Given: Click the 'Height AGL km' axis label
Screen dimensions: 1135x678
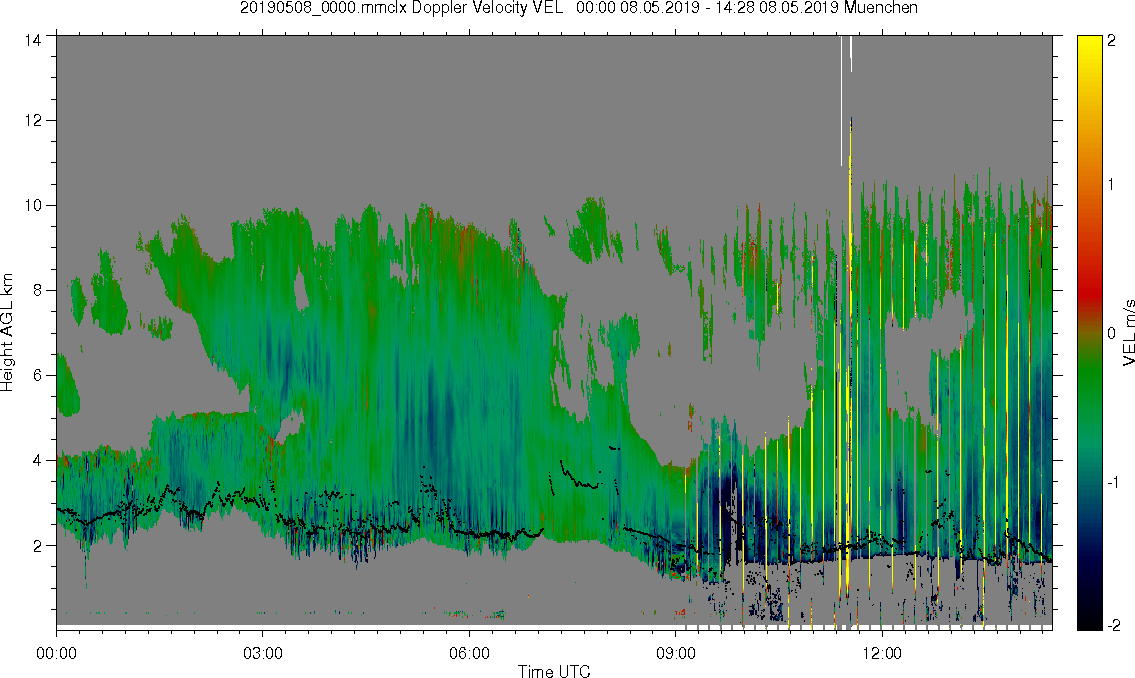Looking at the screenshot, I should 7,332.
